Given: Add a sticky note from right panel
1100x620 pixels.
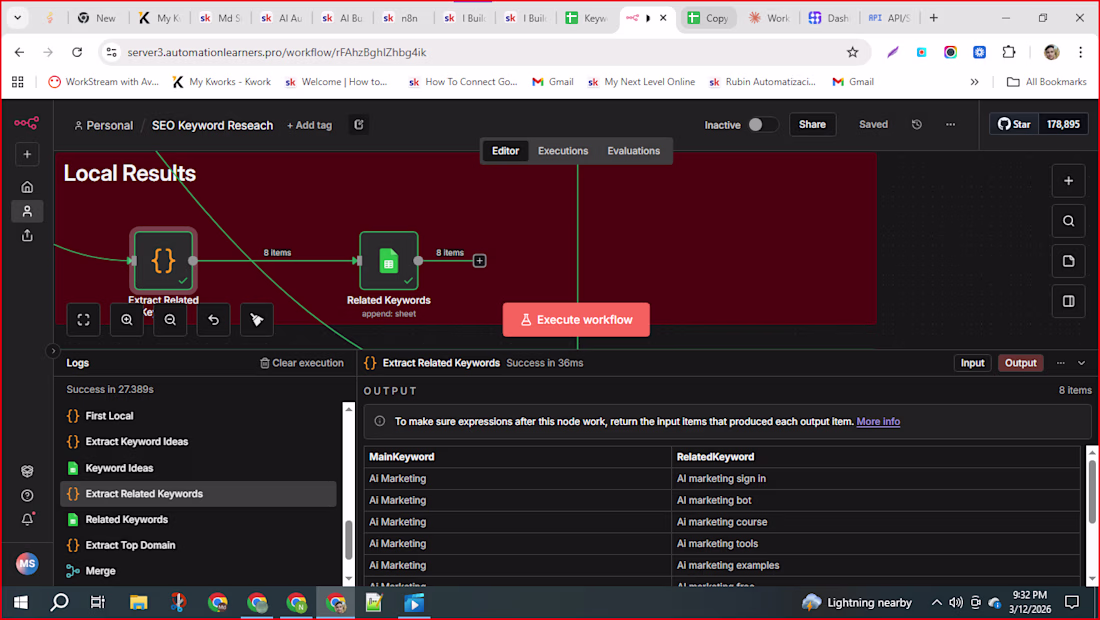Looking at the screenshot, I should [x=1068, y=261].
